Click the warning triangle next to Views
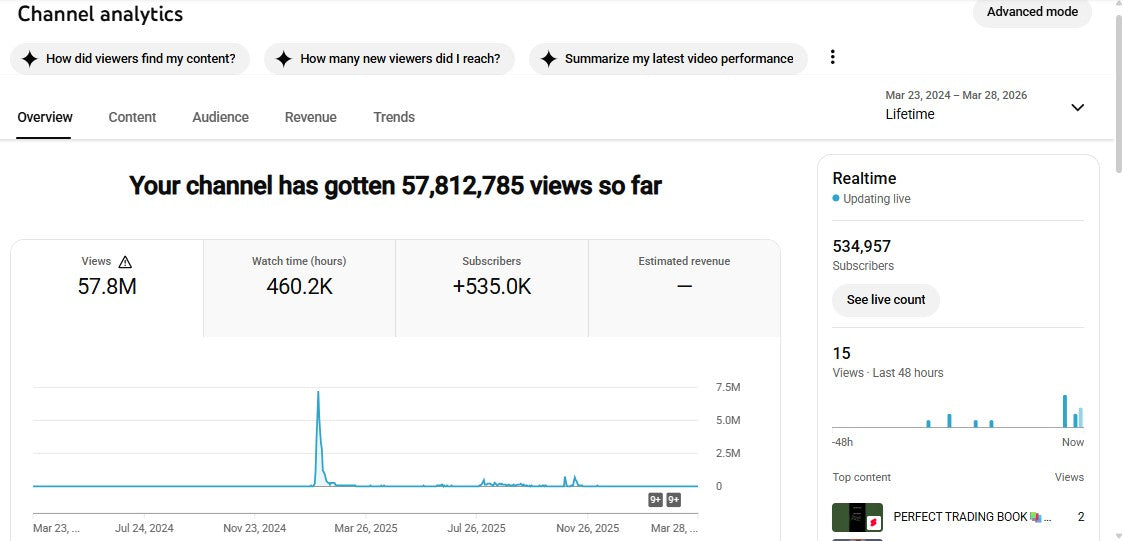Screen dimensions: 1123x541 pos(125,262)
